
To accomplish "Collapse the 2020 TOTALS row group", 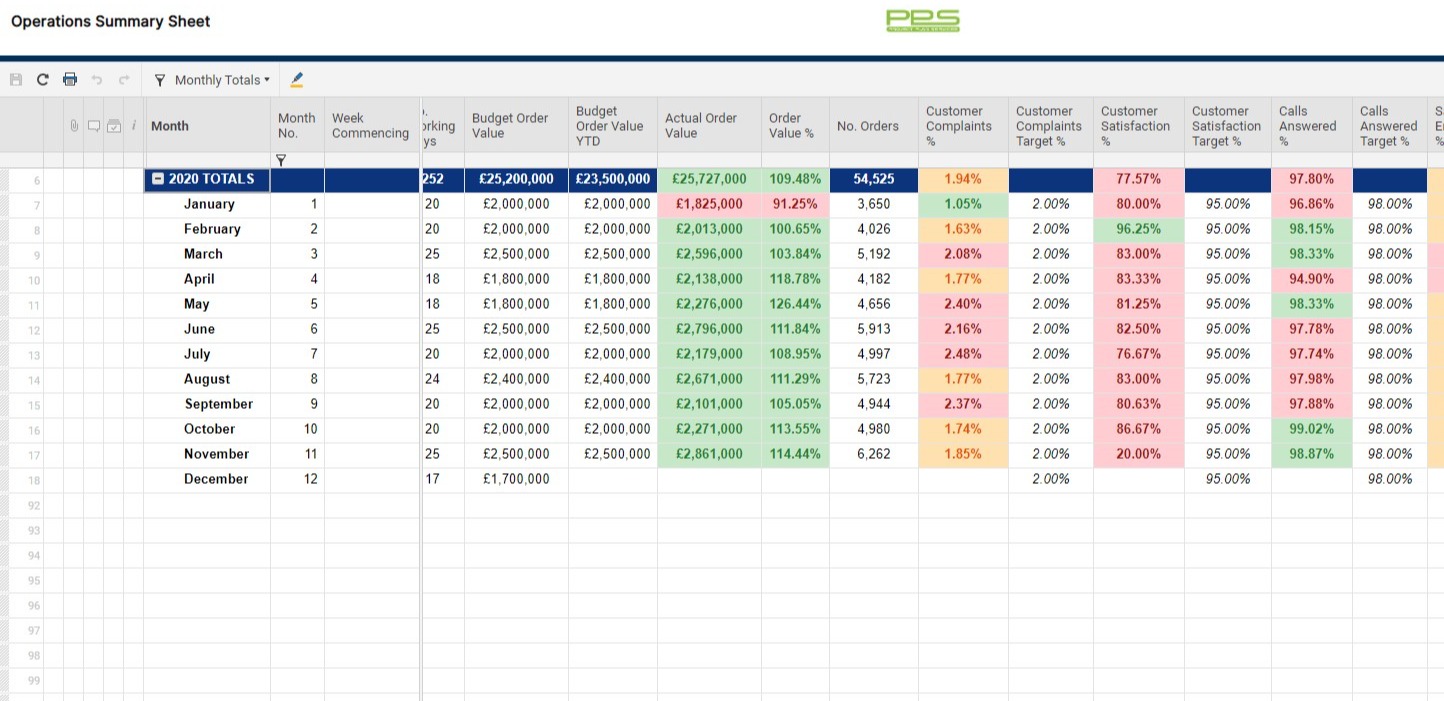I will click(158, 179).
